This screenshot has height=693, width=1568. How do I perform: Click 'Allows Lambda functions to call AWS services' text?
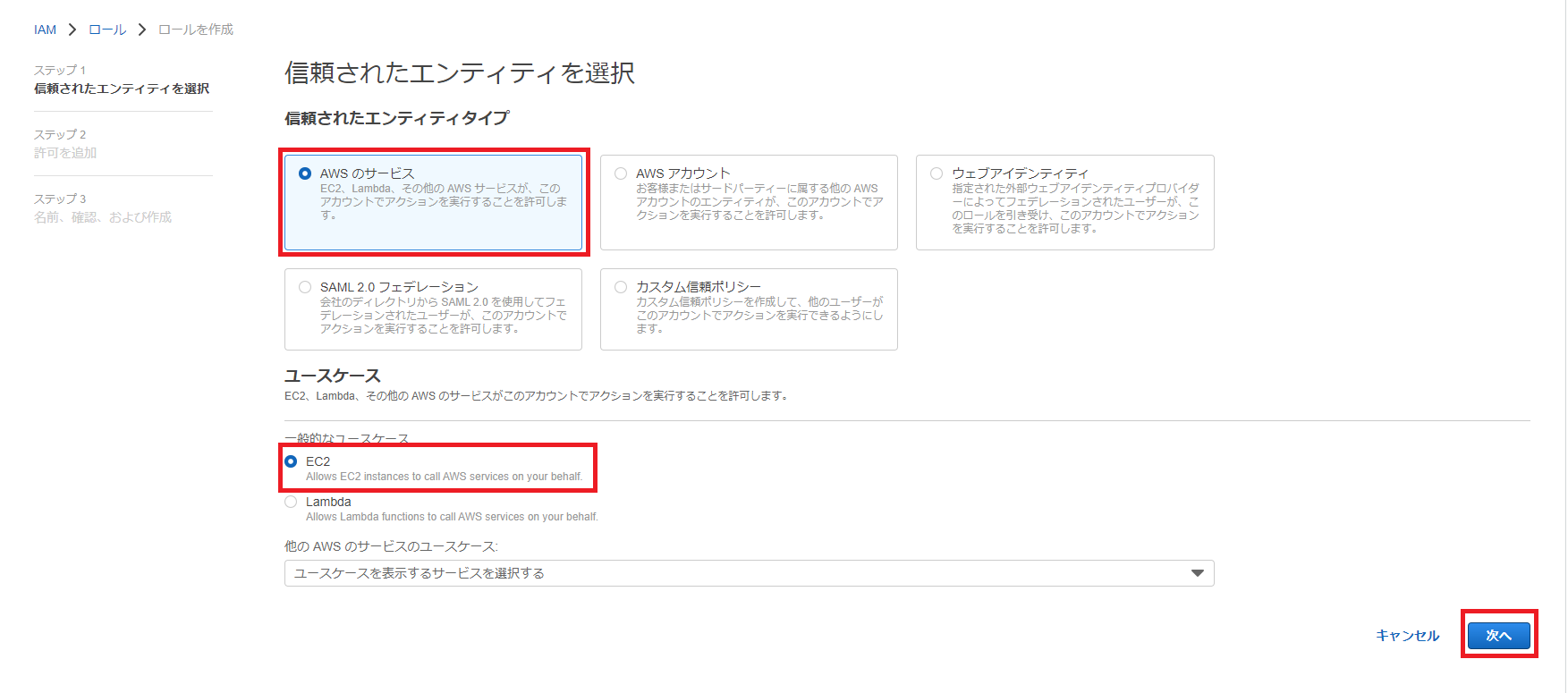point(452,517)
